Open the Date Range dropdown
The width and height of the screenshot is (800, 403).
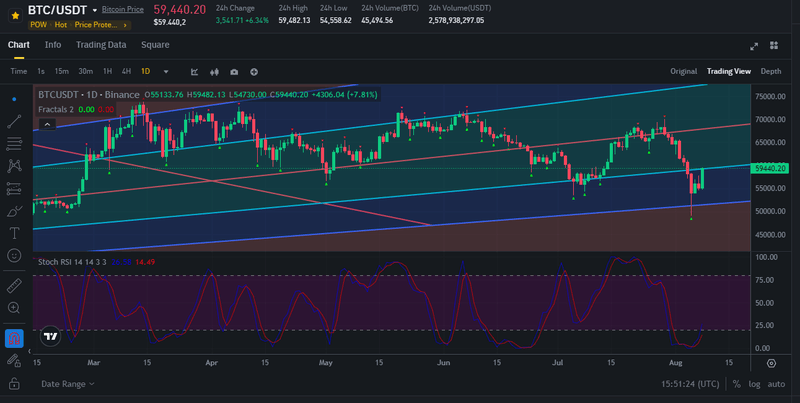(67, 384)
